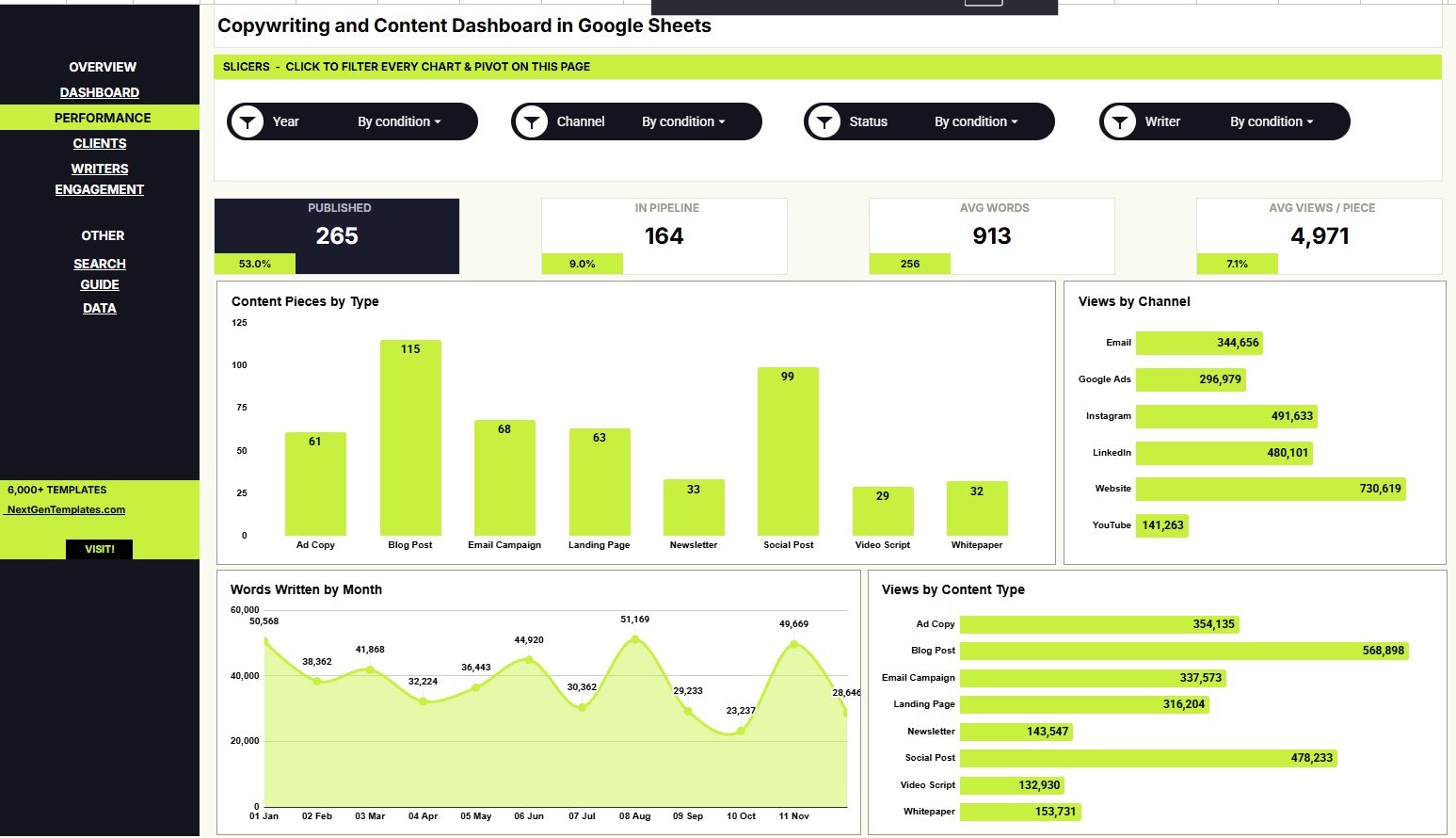Click the 9.0% badge under IN PIPELINE
Image resolution: width=1456 pixels, height=838 pixels.
583,264
